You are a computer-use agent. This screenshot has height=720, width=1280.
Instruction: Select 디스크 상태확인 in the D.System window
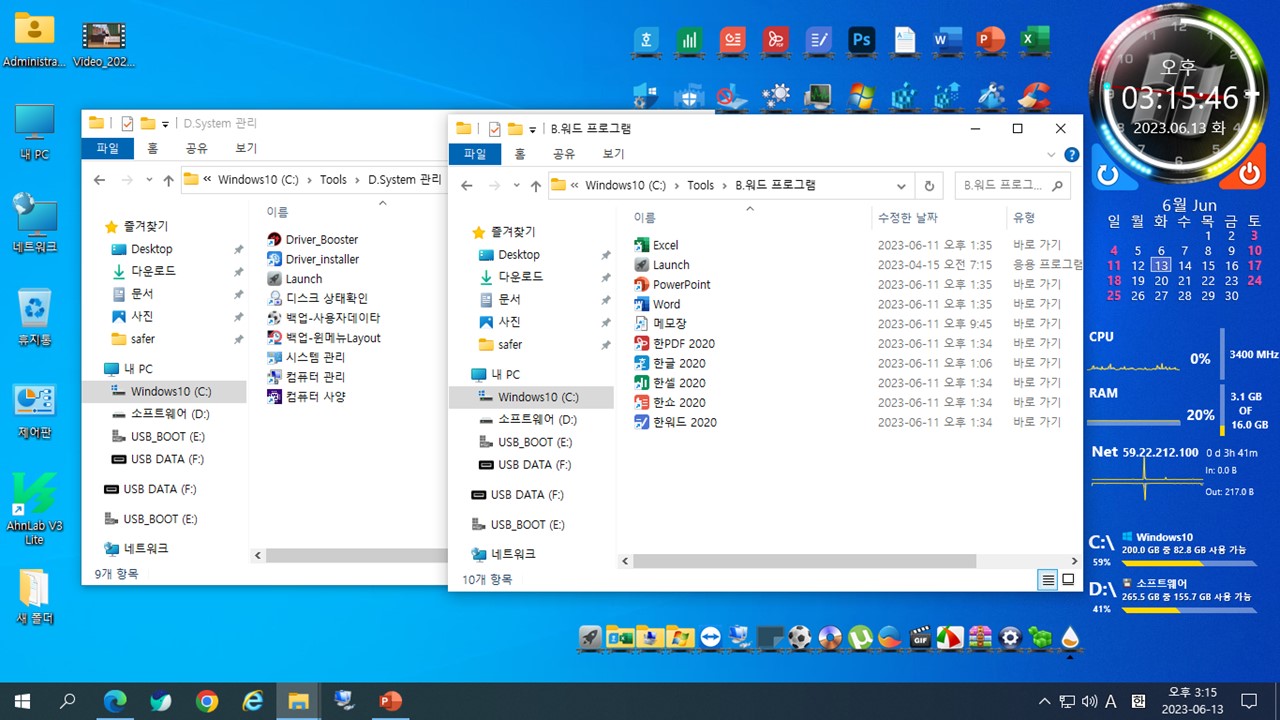pyautogui.click(x=318, y=298)
